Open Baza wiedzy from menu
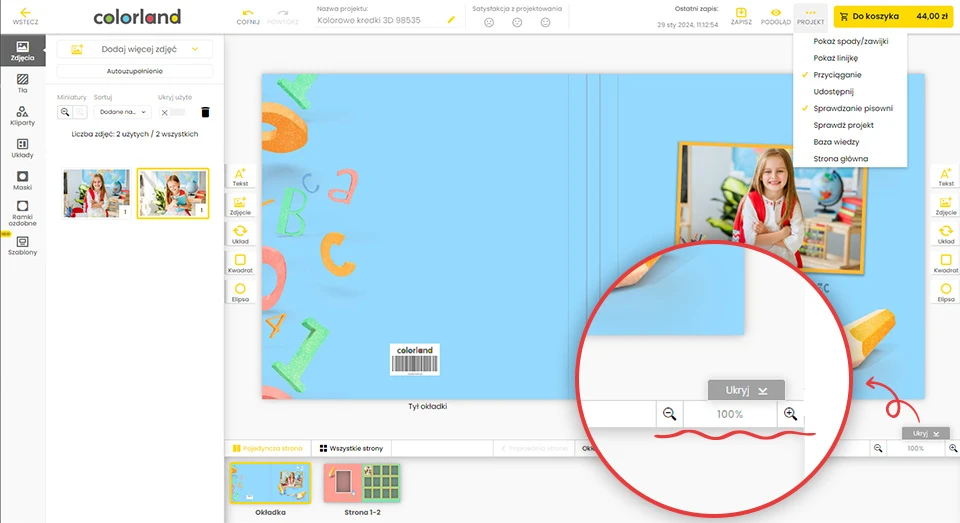Viewport: 960px width, 523px height. [836, 142]
